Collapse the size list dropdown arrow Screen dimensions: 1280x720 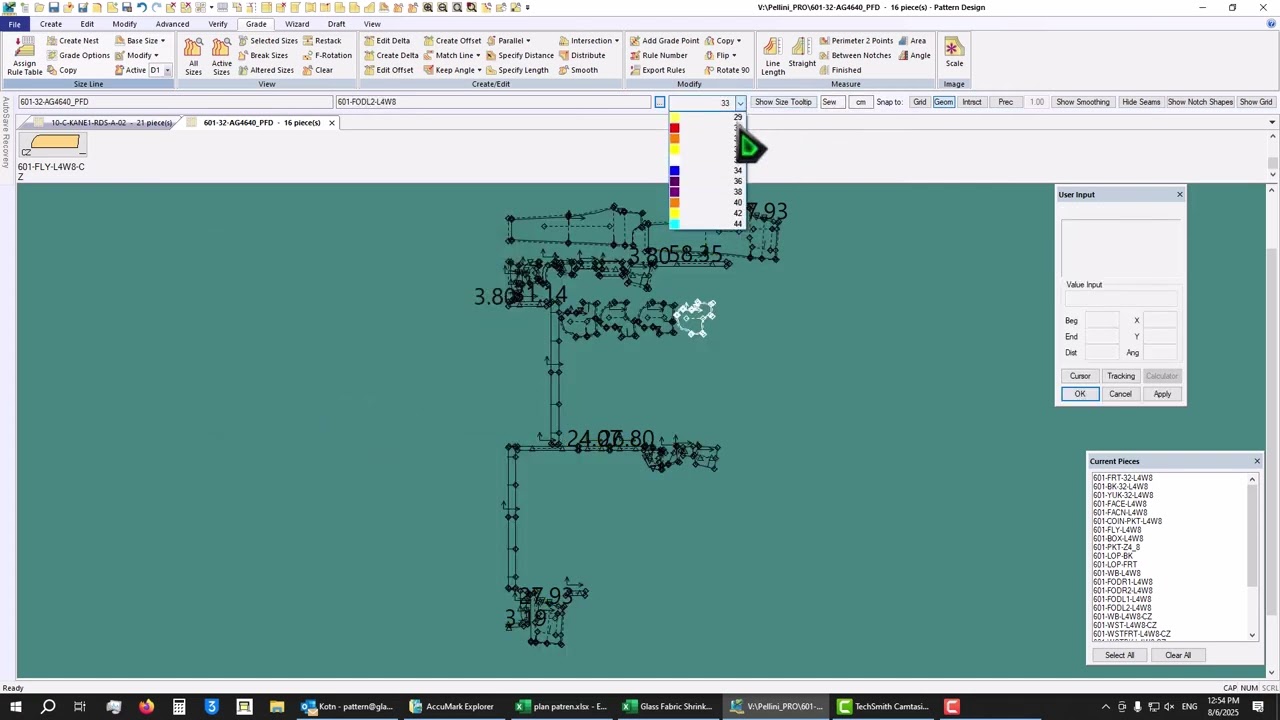[740, 102]
